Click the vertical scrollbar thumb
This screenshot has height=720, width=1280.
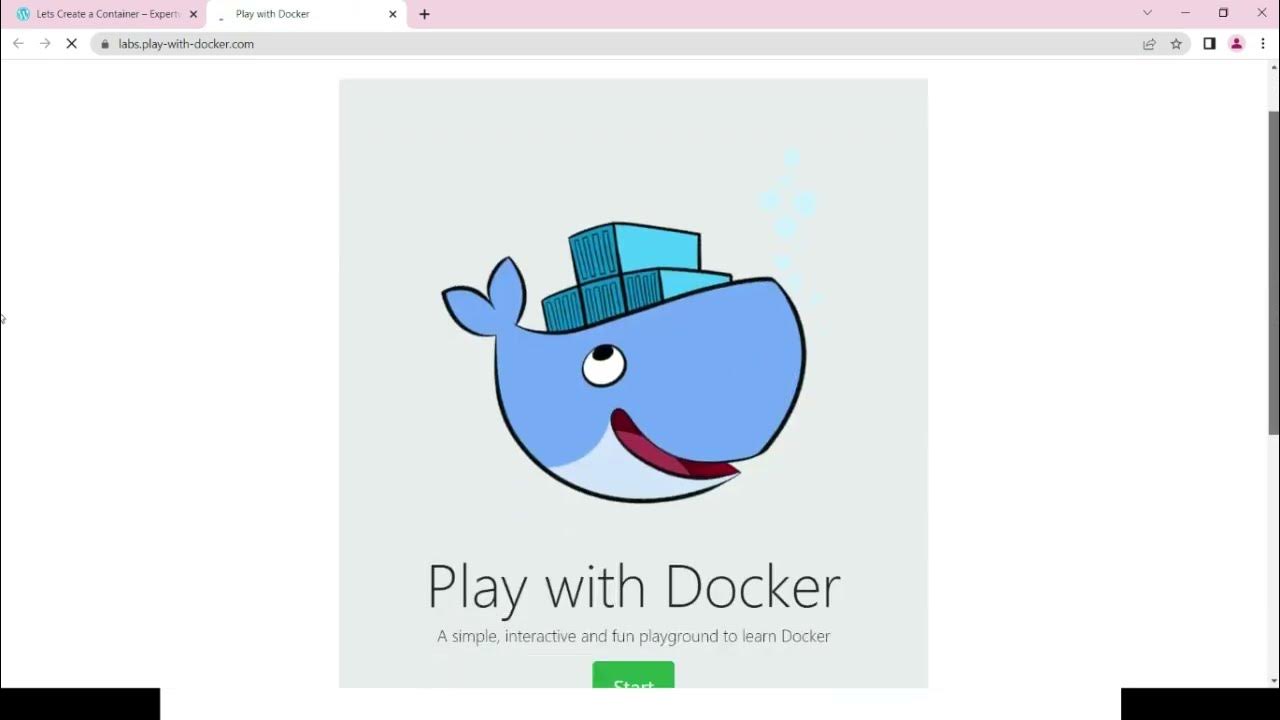(x=1273, y=272)
